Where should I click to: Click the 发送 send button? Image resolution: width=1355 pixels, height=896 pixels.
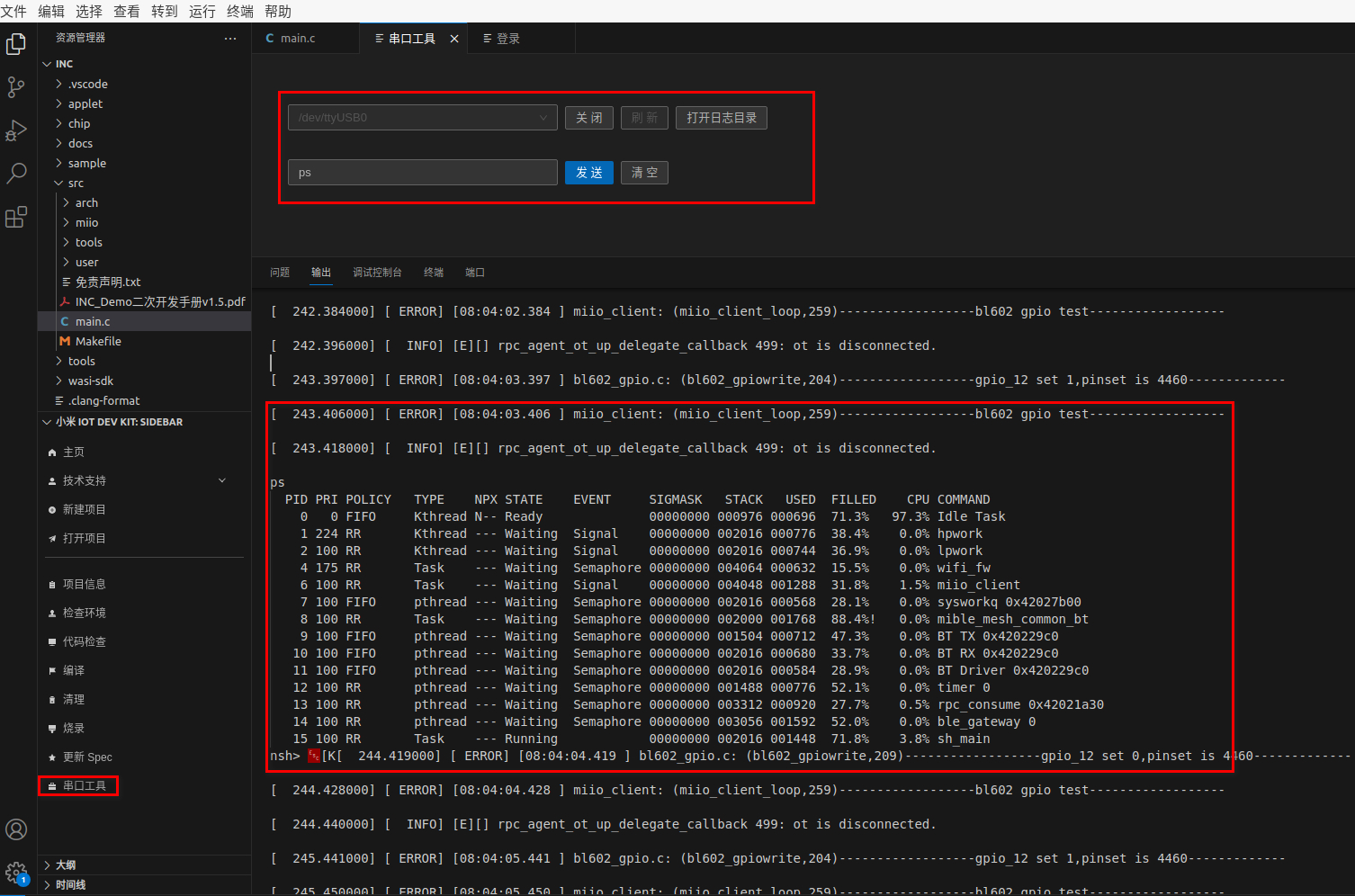tap(589, 173)
